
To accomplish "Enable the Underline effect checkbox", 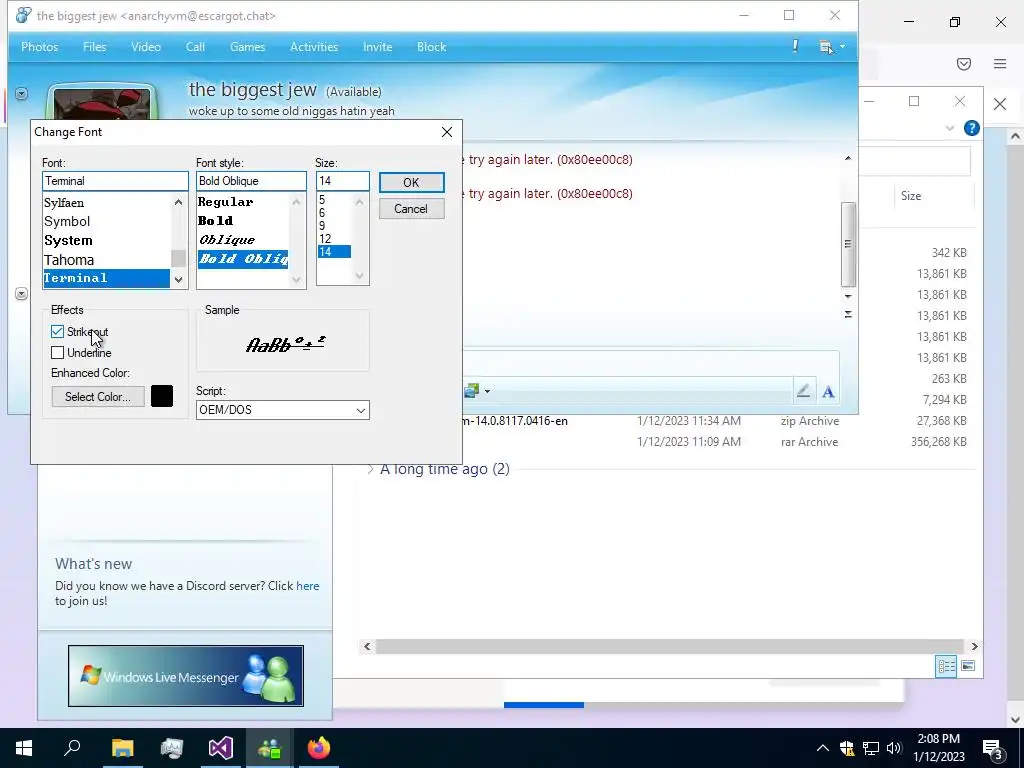I will coord(57,353).
